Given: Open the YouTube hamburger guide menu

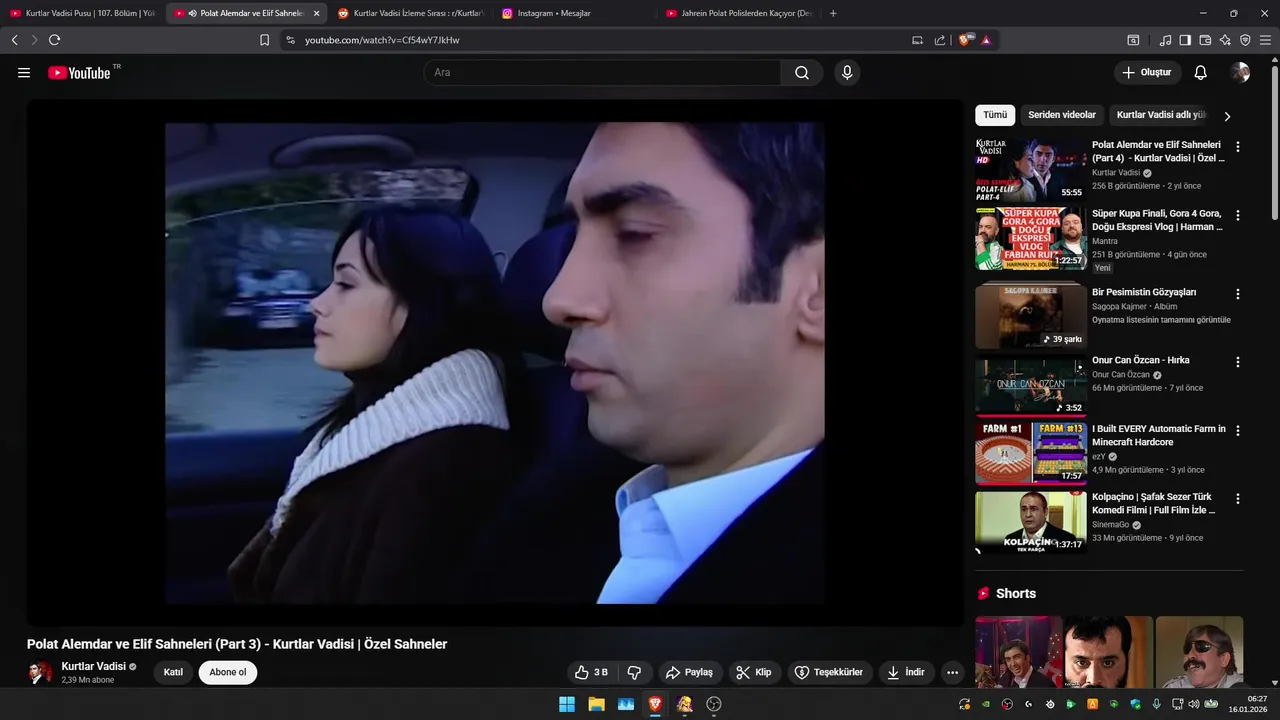Looking at the screenshot, I should pyautogui.click(x=24, y=73).
